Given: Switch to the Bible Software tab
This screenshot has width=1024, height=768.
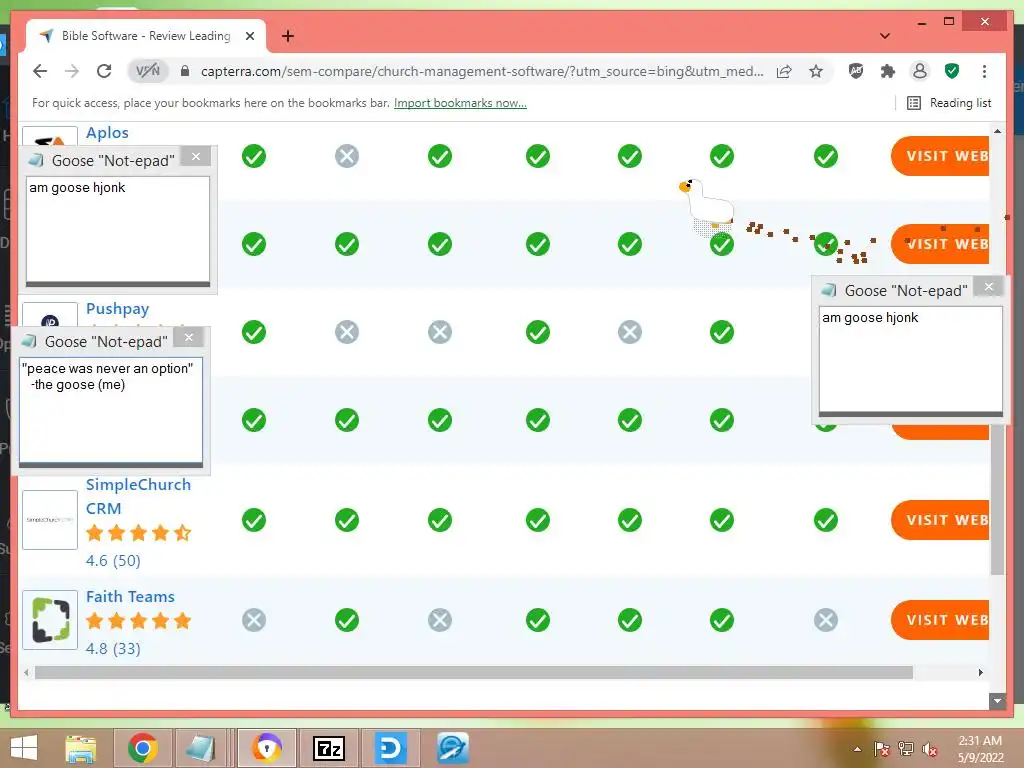Looking at the screenshot, I should (146, 36).
